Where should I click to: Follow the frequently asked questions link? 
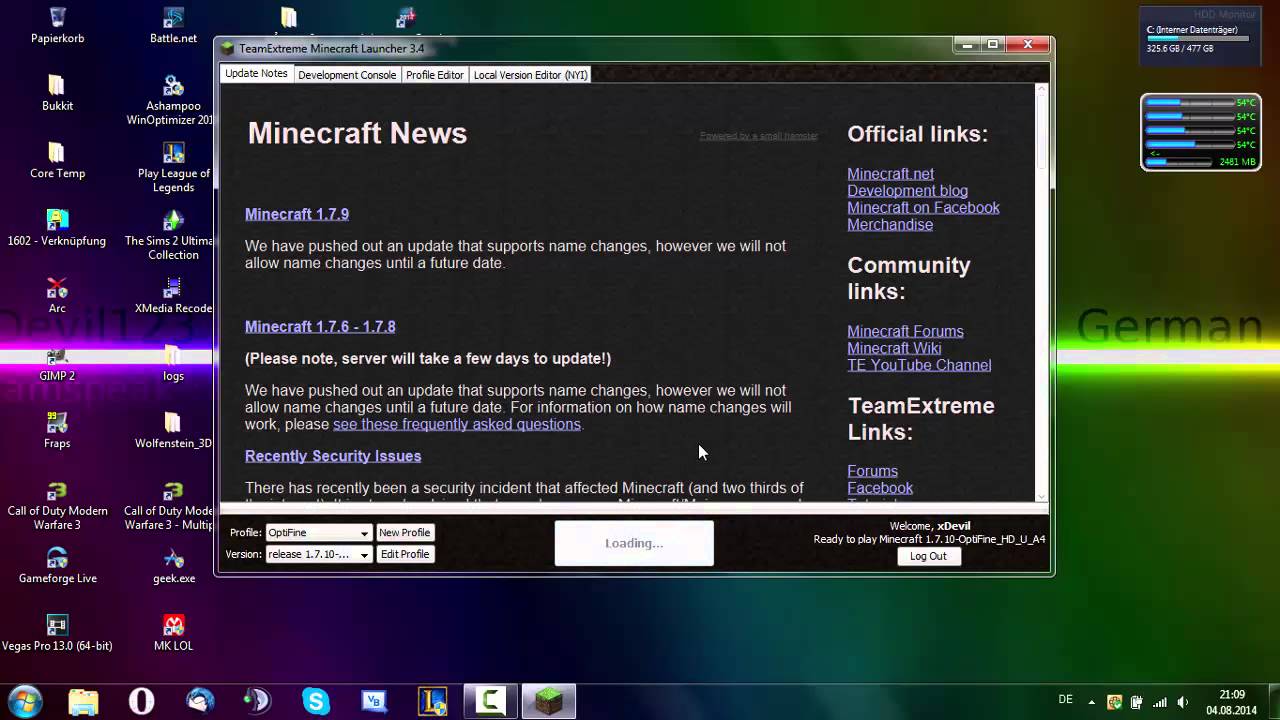coord(457,424)
